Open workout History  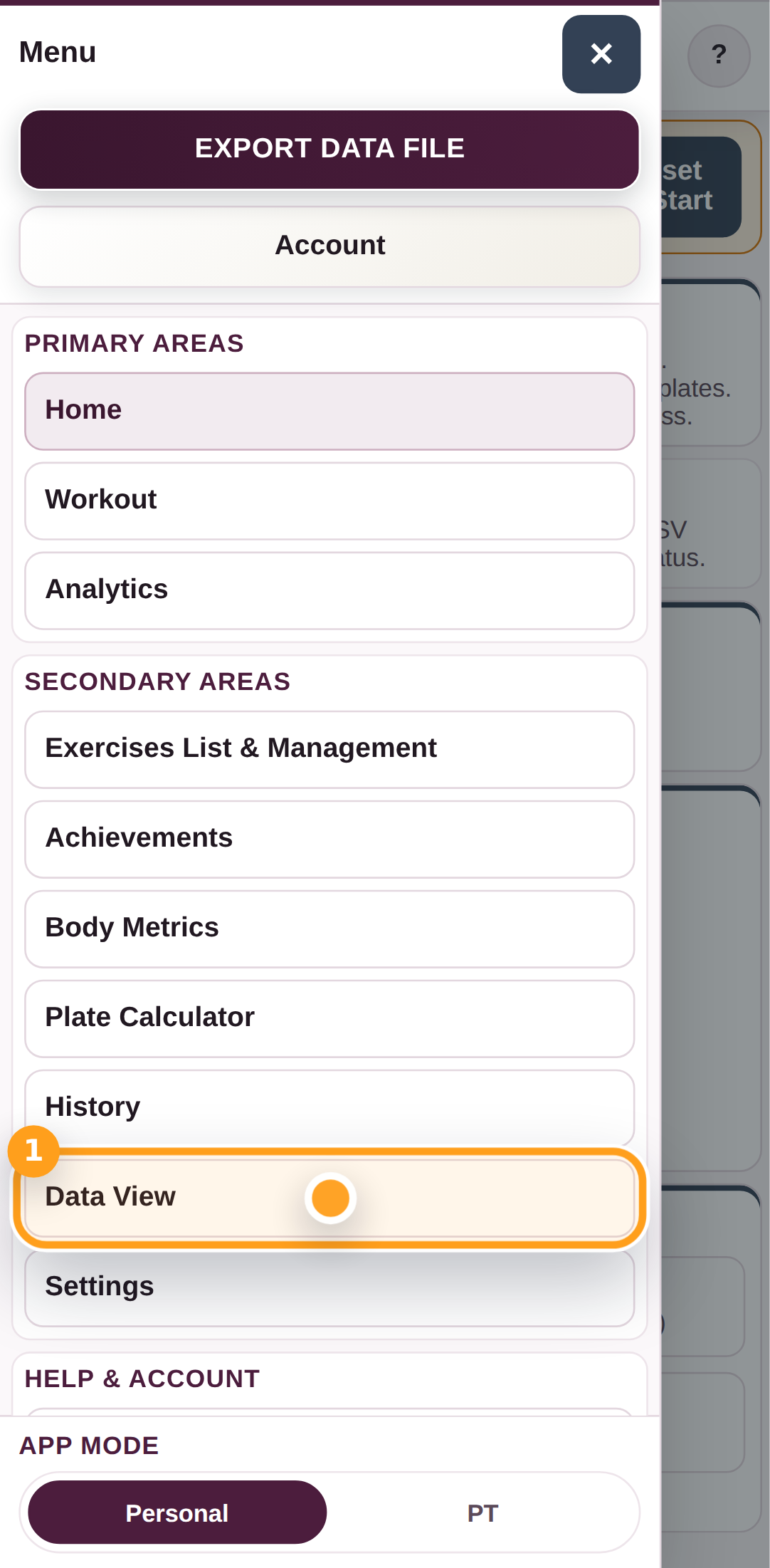(329, 1105)
